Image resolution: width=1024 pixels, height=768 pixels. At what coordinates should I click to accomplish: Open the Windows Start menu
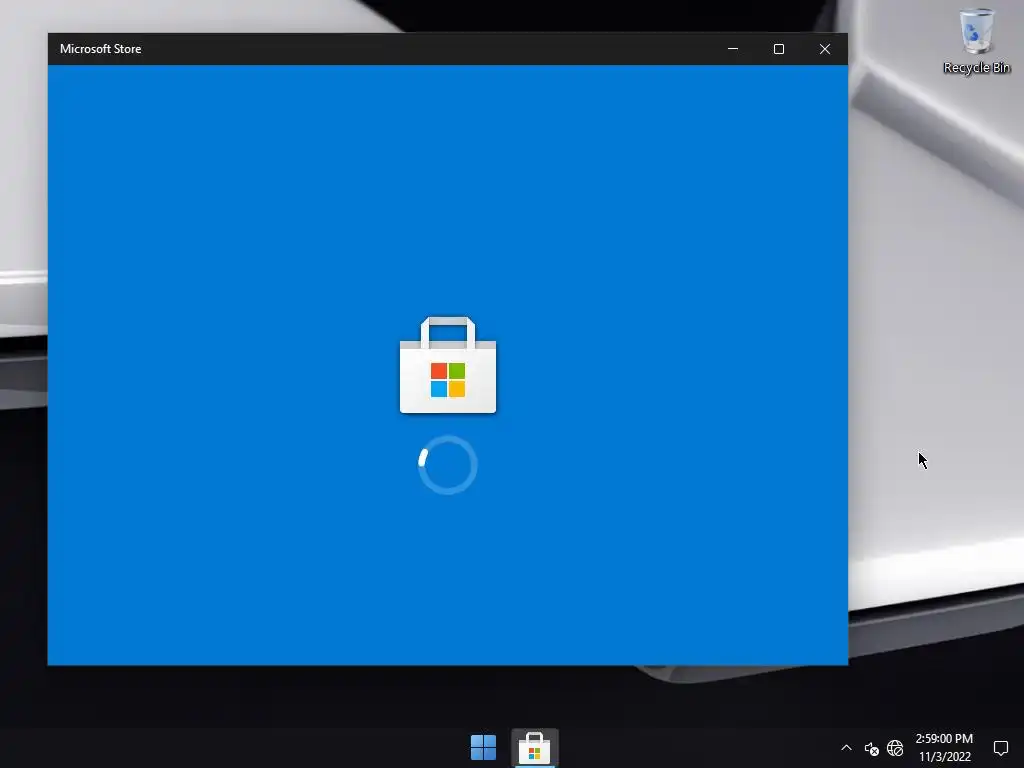[x=483, y=748]
